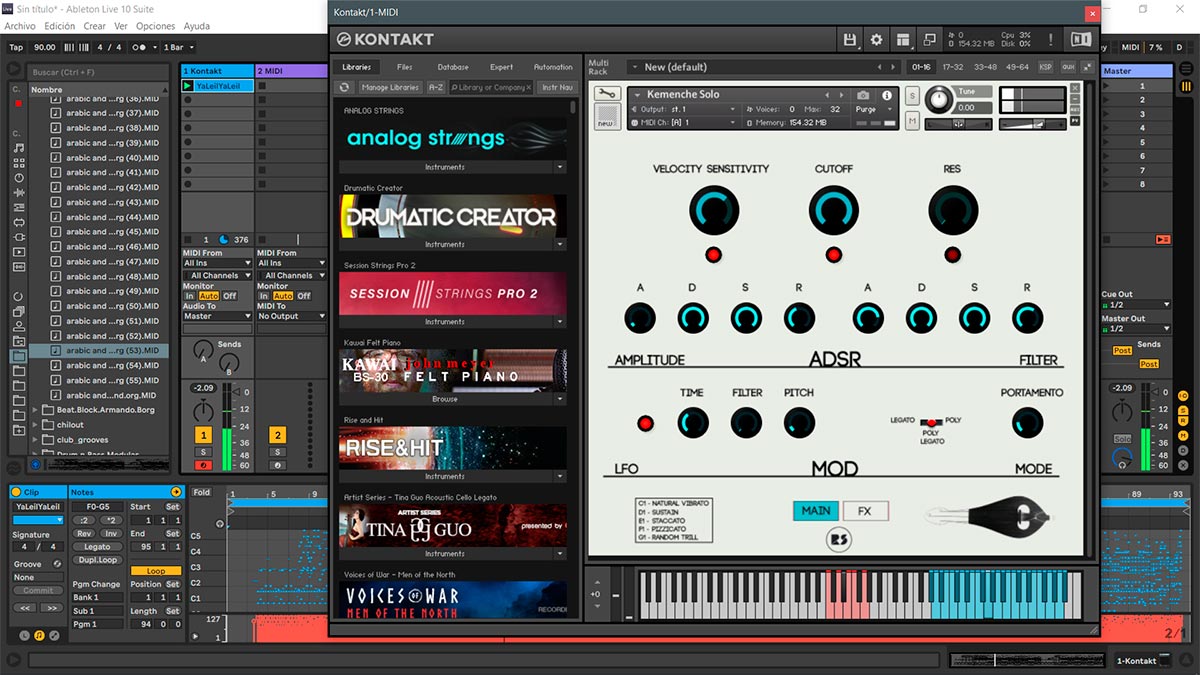Open the Notes next-panel arrow icon

pyautogui.click(x=176, y=492)
